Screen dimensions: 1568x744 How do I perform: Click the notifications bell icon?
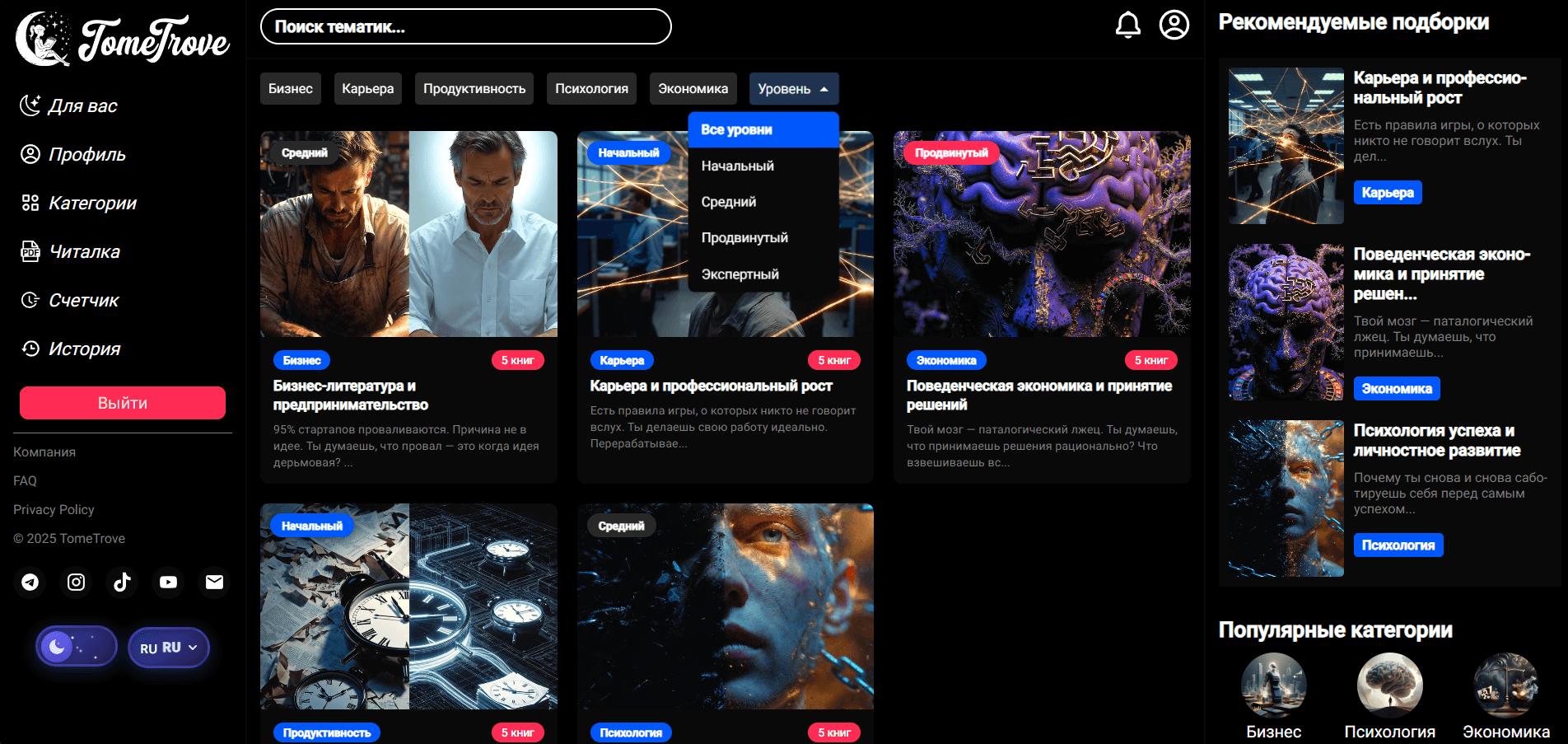point(1127,26)
